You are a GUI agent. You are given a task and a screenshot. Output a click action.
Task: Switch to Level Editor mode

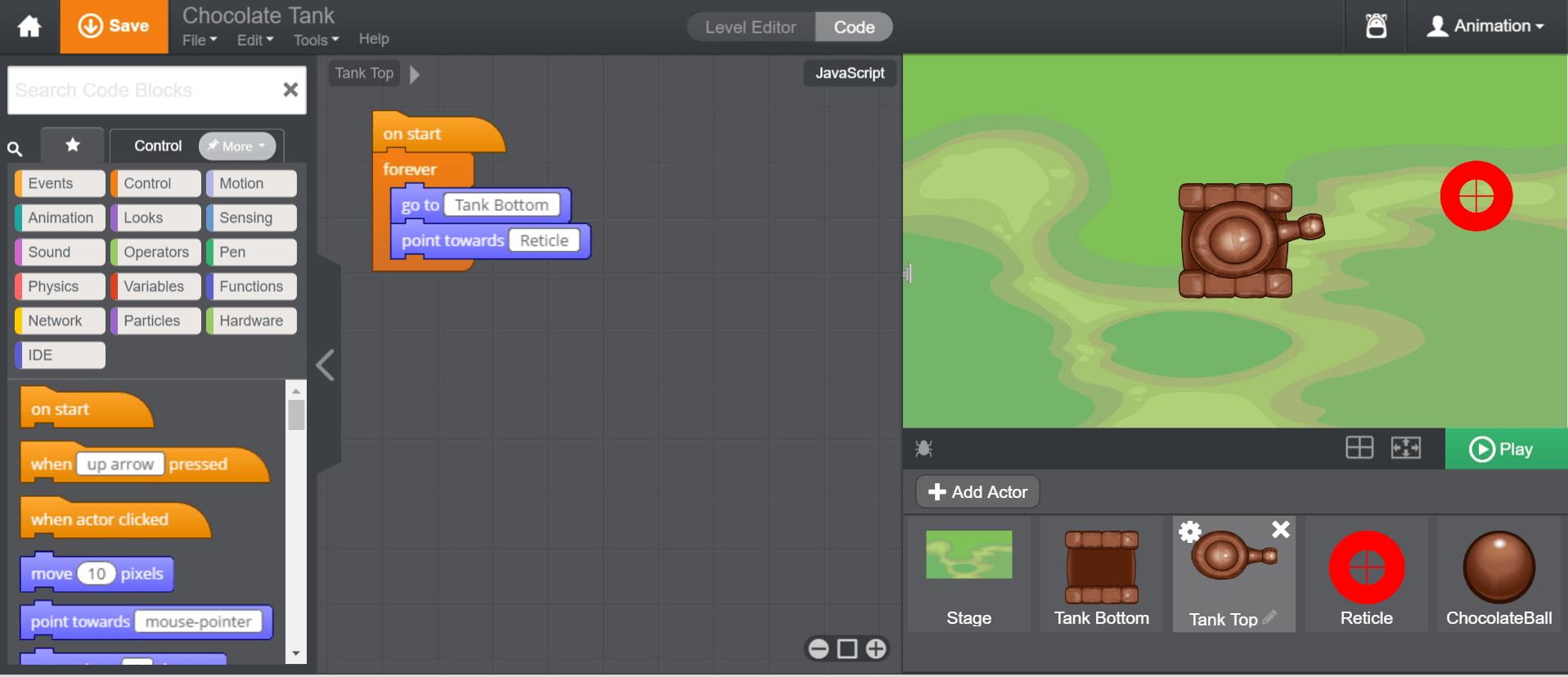pos(751,27)
